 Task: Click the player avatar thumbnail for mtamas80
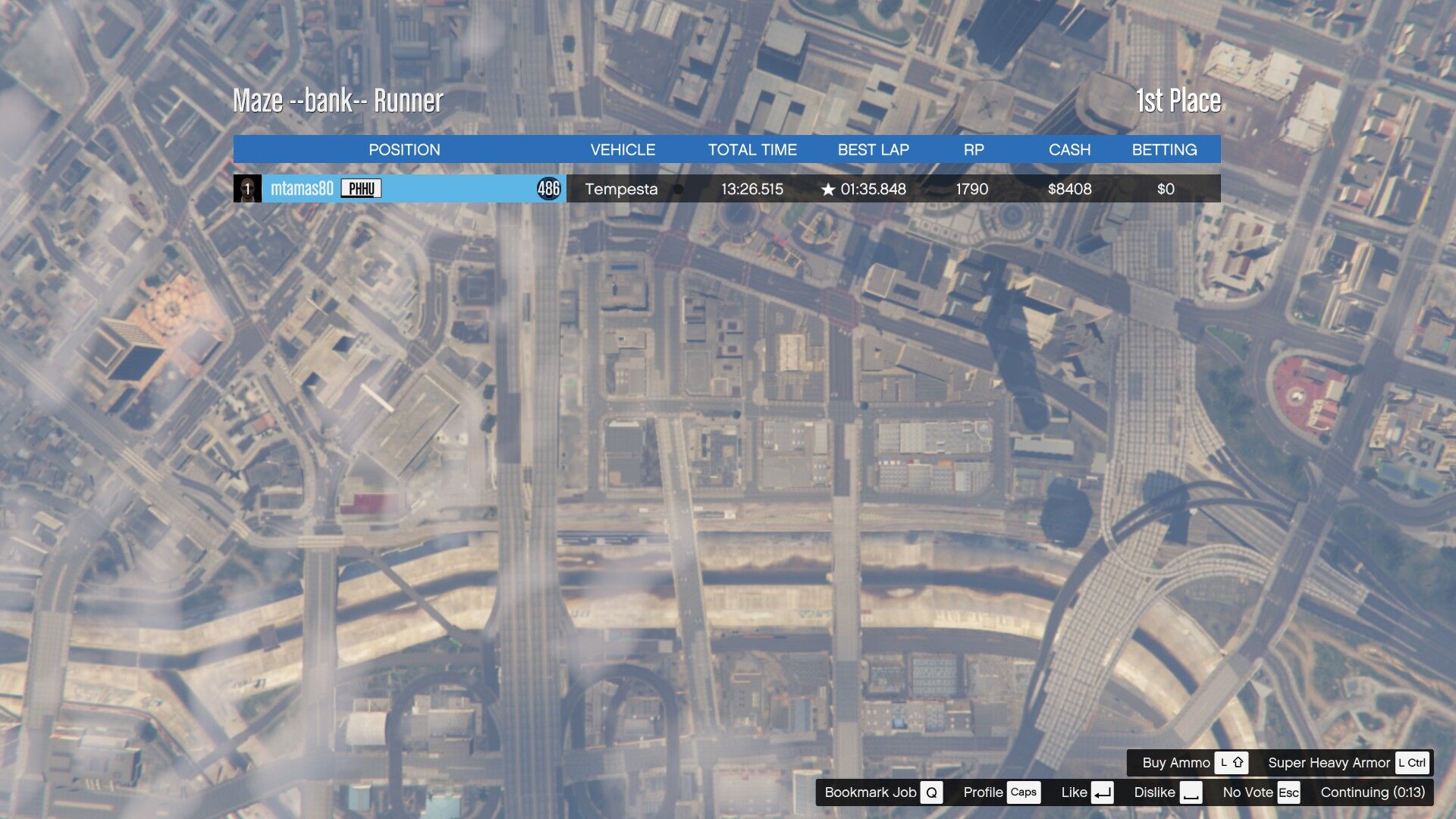pyautogui.click(x=247, y=189)
